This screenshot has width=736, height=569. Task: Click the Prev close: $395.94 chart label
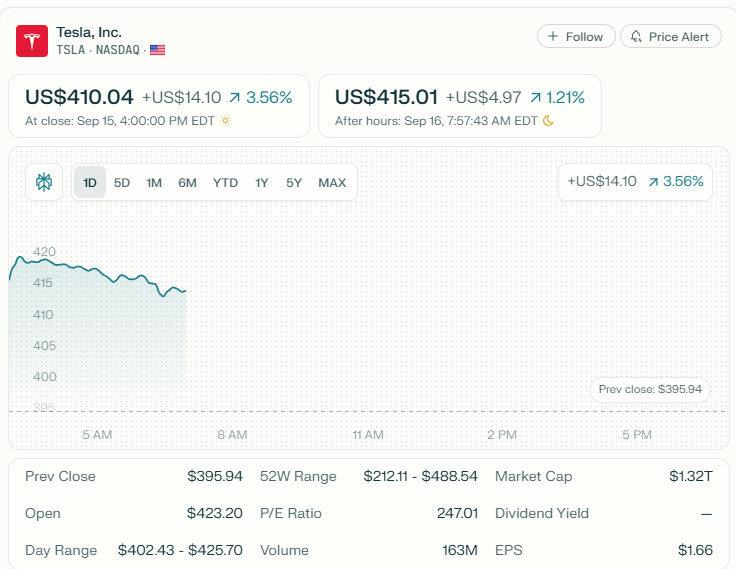click(650, 389)
